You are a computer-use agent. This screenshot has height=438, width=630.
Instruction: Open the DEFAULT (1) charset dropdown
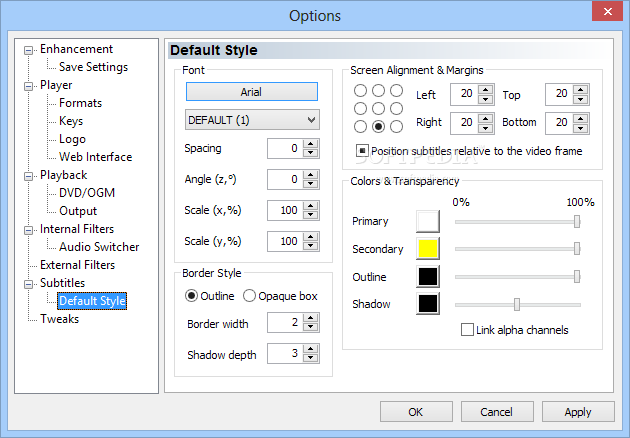[252, 120]
